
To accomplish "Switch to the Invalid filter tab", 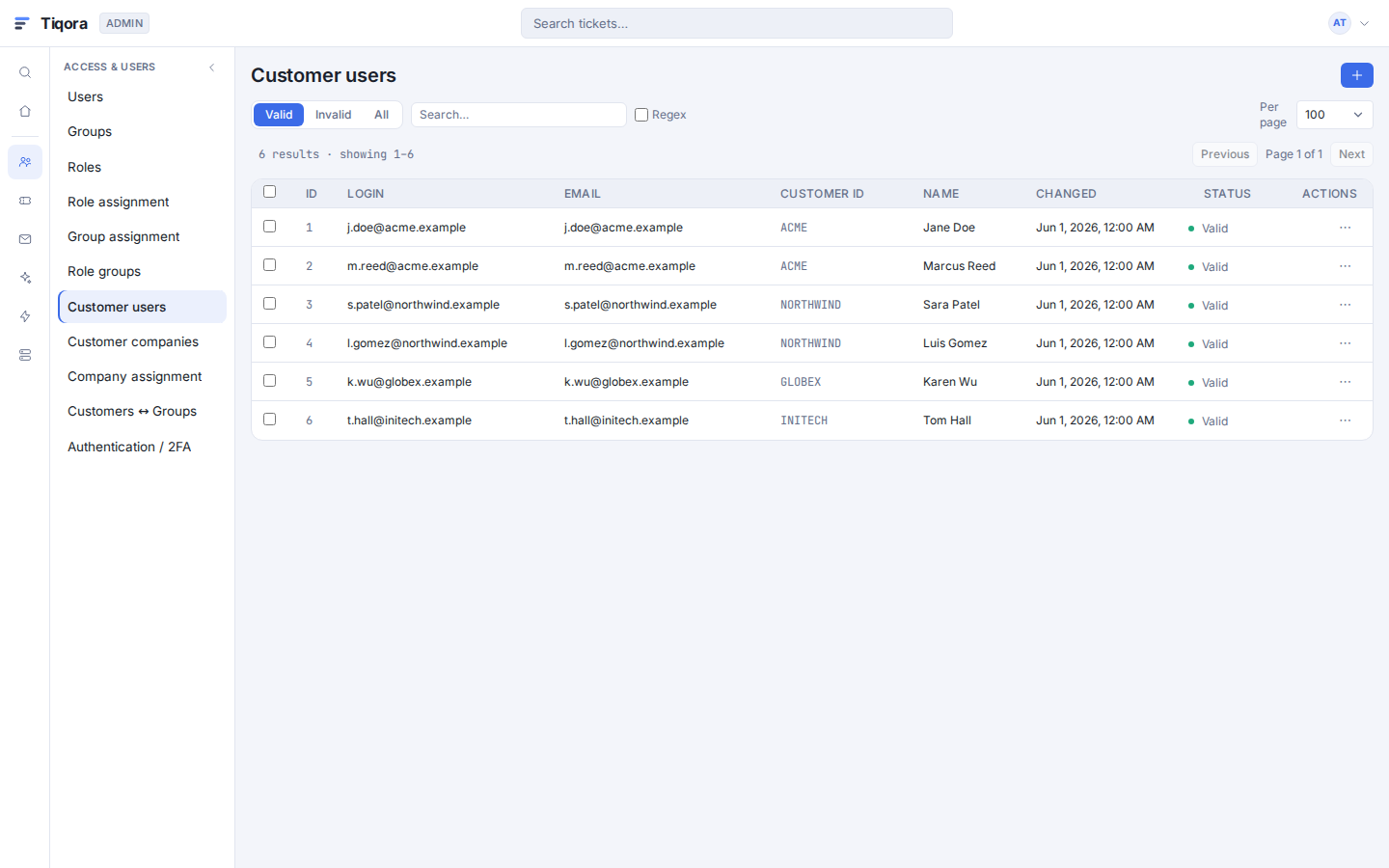I will (334, 115).
